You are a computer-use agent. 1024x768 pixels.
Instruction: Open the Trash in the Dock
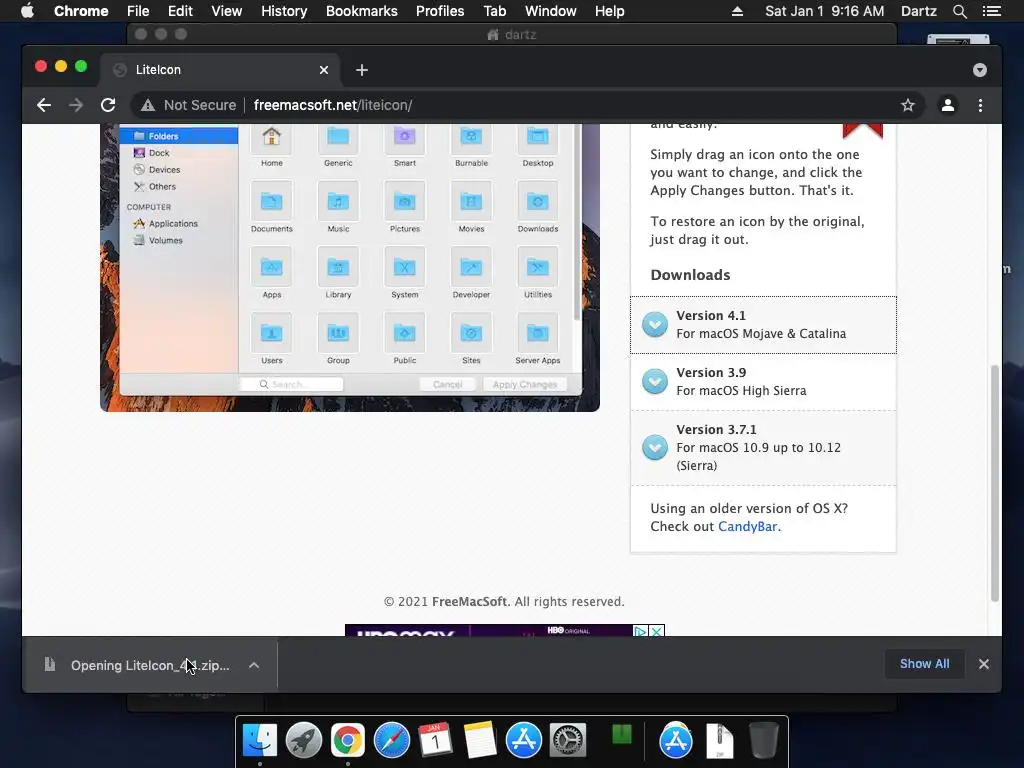763,740
